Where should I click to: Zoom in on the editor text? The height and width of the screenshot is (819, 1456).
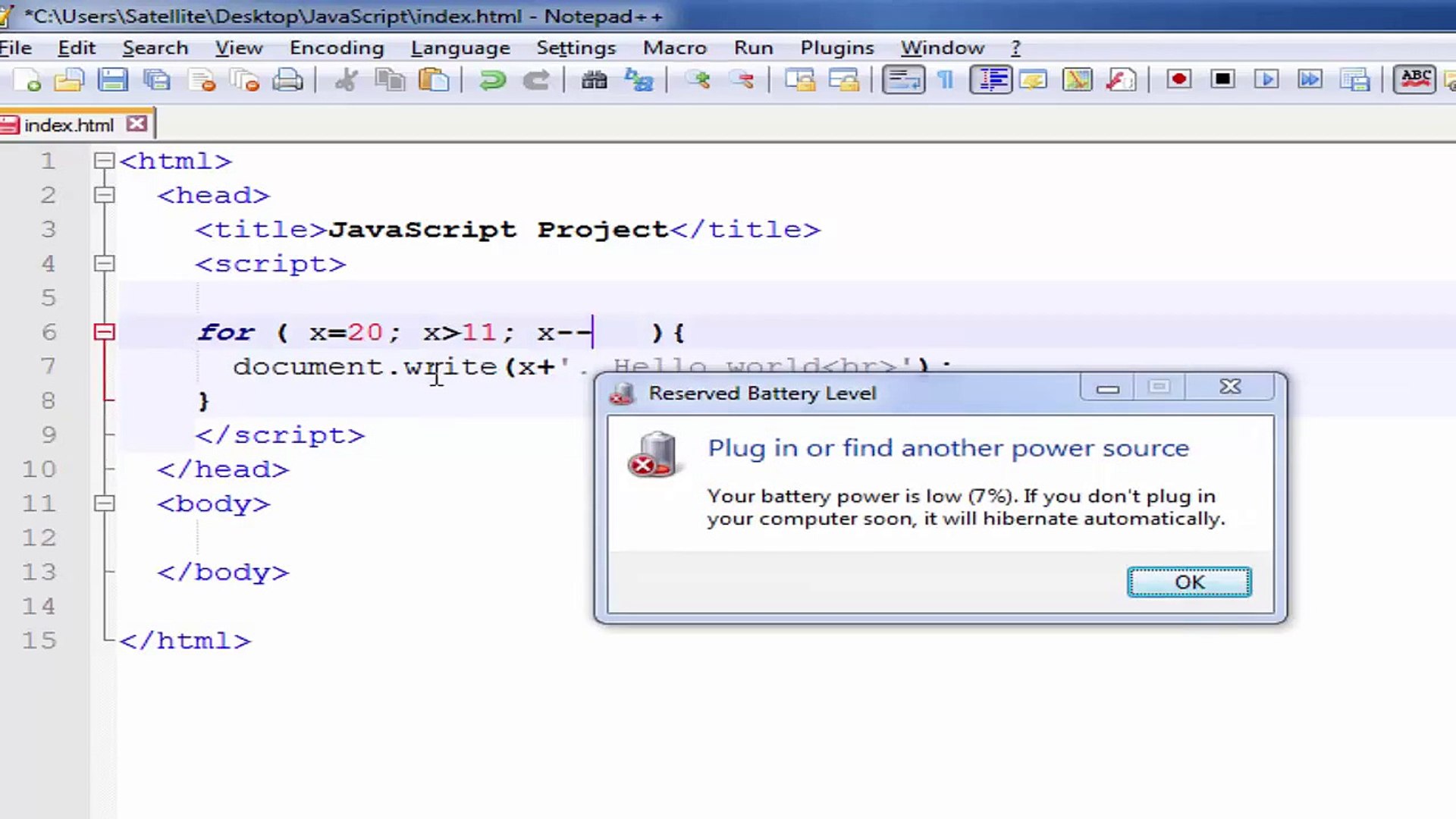[x=698, y=80]
